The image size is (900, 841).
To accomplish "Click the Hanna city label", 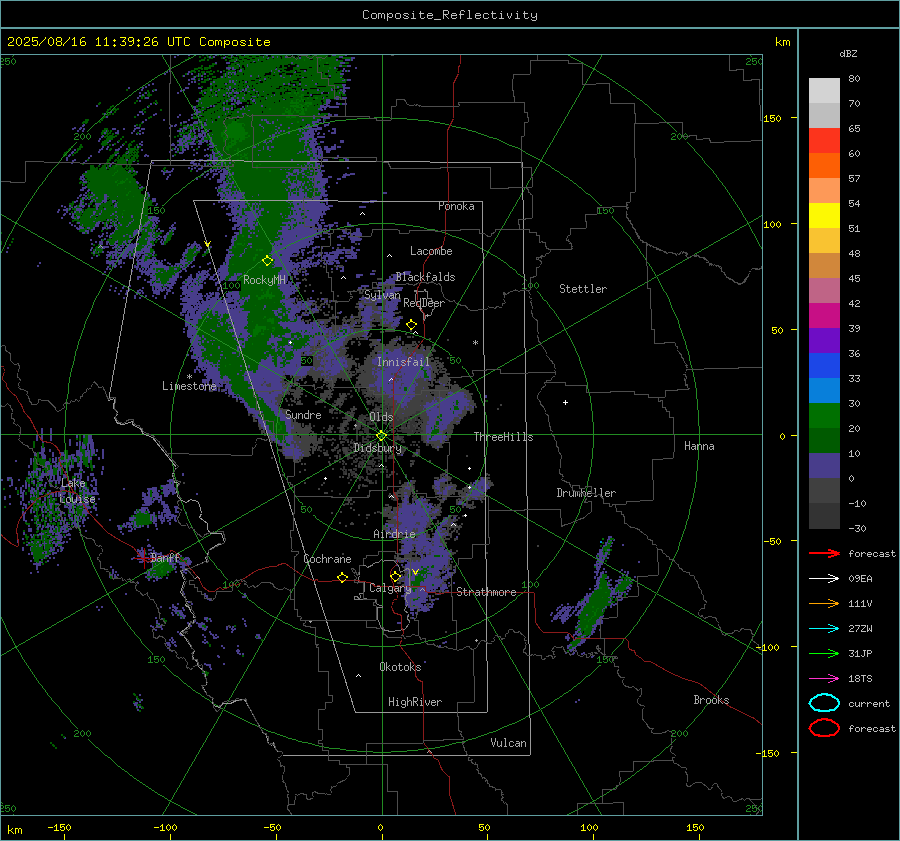I will 699,446.
